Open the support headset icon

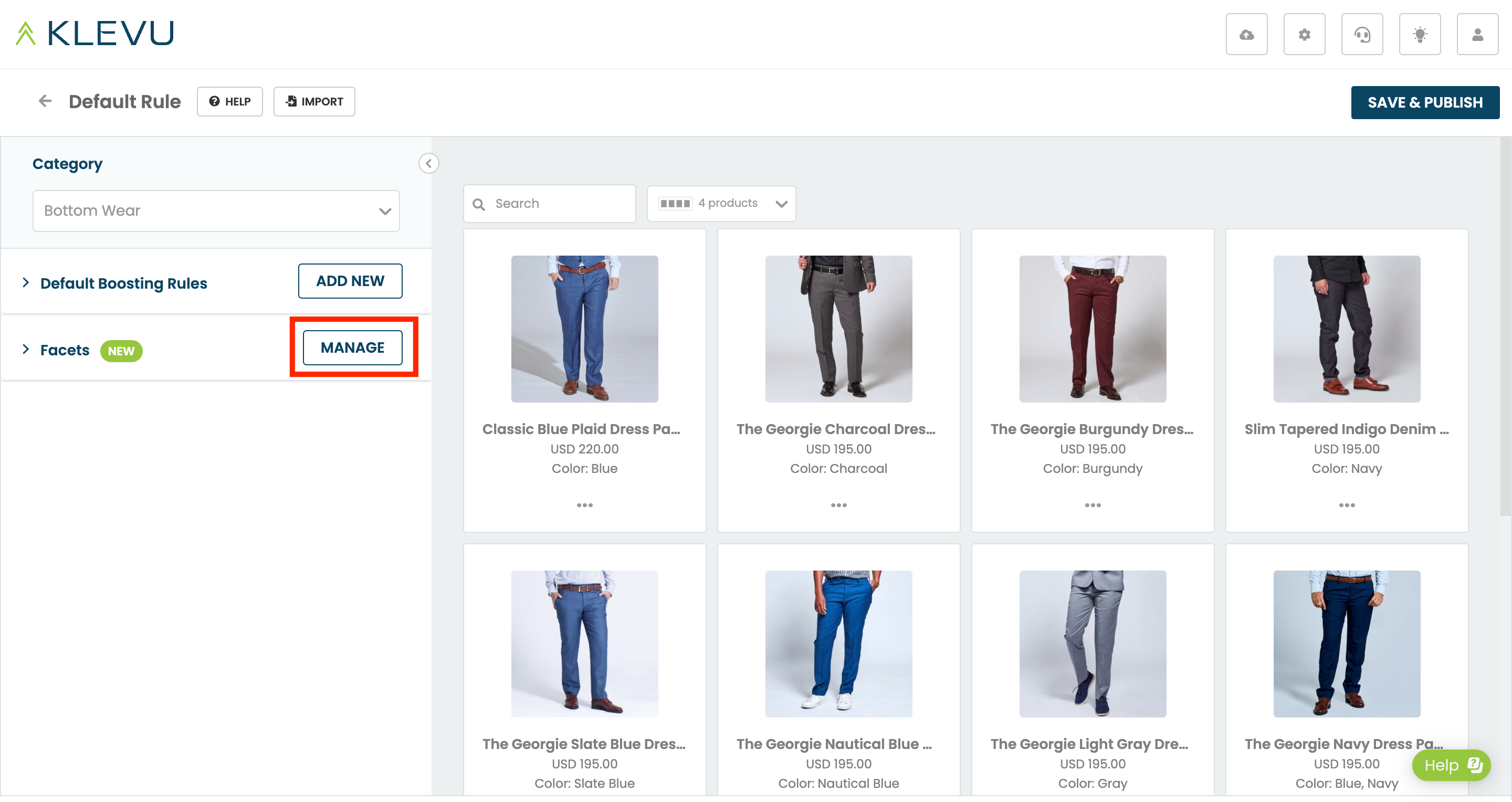tap(1362, 35)
